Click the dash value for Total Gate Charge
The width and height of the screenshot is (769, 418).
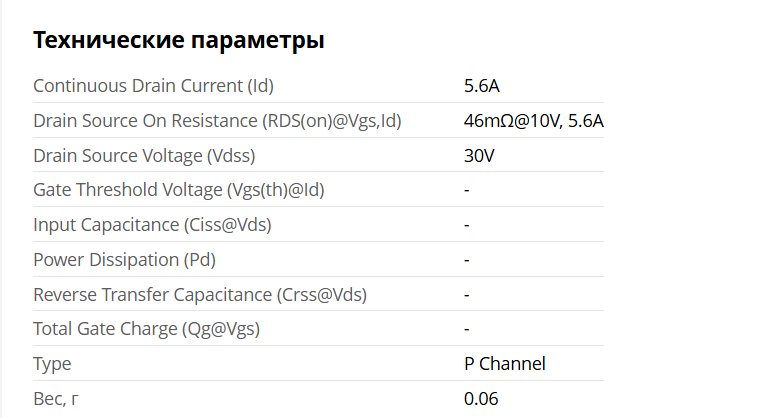[x=467, y=329]
